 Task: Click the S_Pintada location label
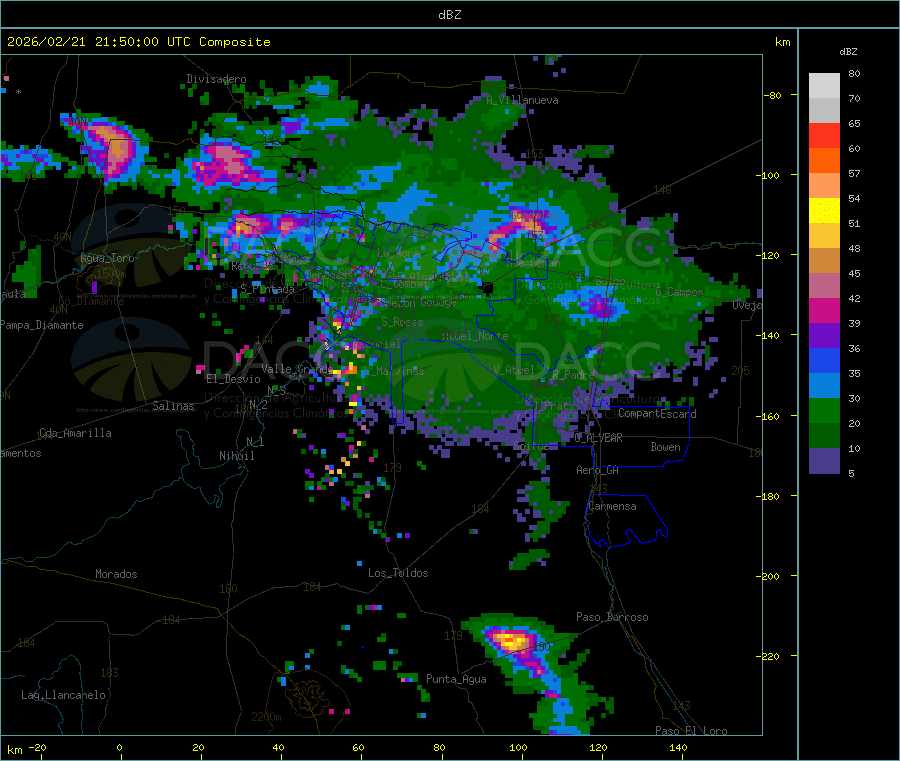tap(267, 289)
